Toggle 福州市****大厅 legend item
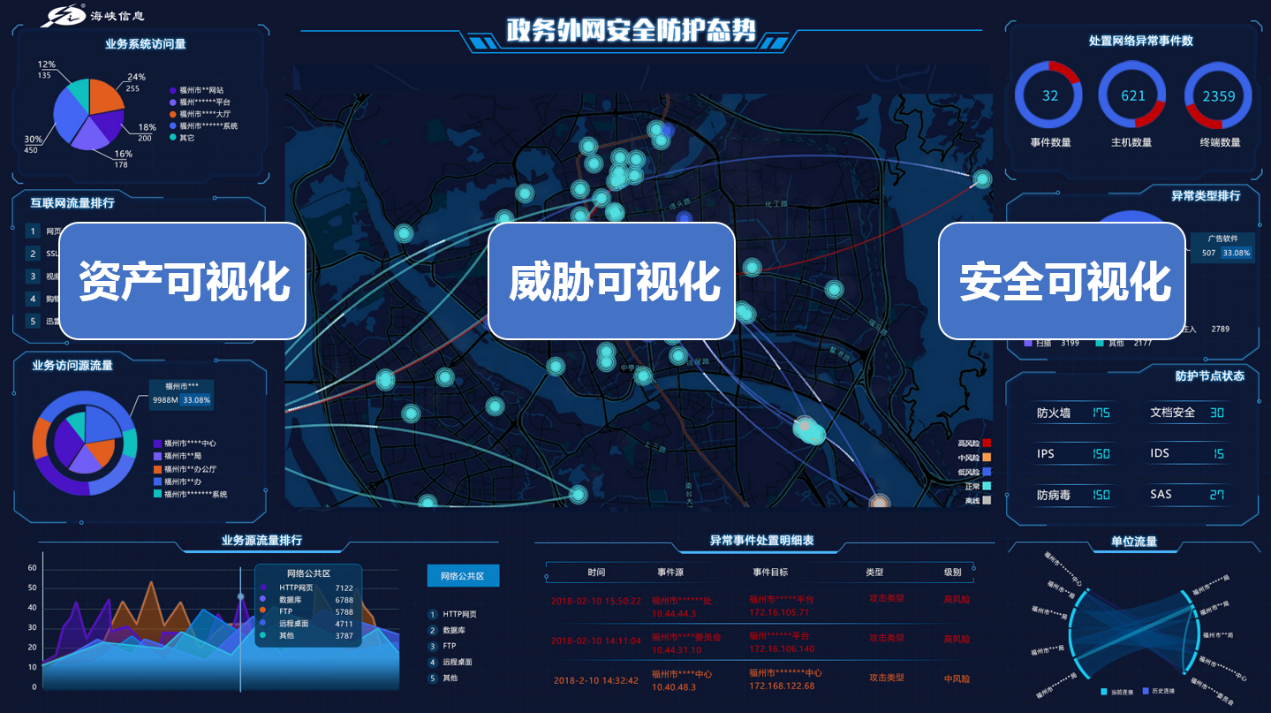Screen dimensions: 1271x713 pos(201,114)
